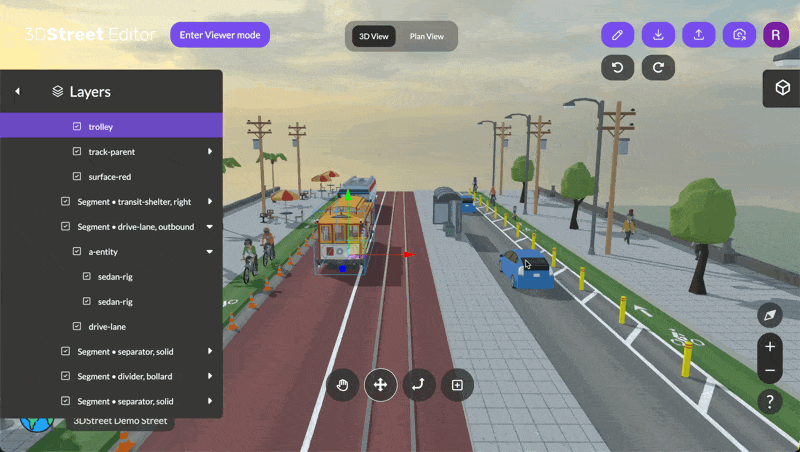Select the rotate tool in bottom toolbar
The height and width of the screenshot is (452, 800).
click(419, 385)
